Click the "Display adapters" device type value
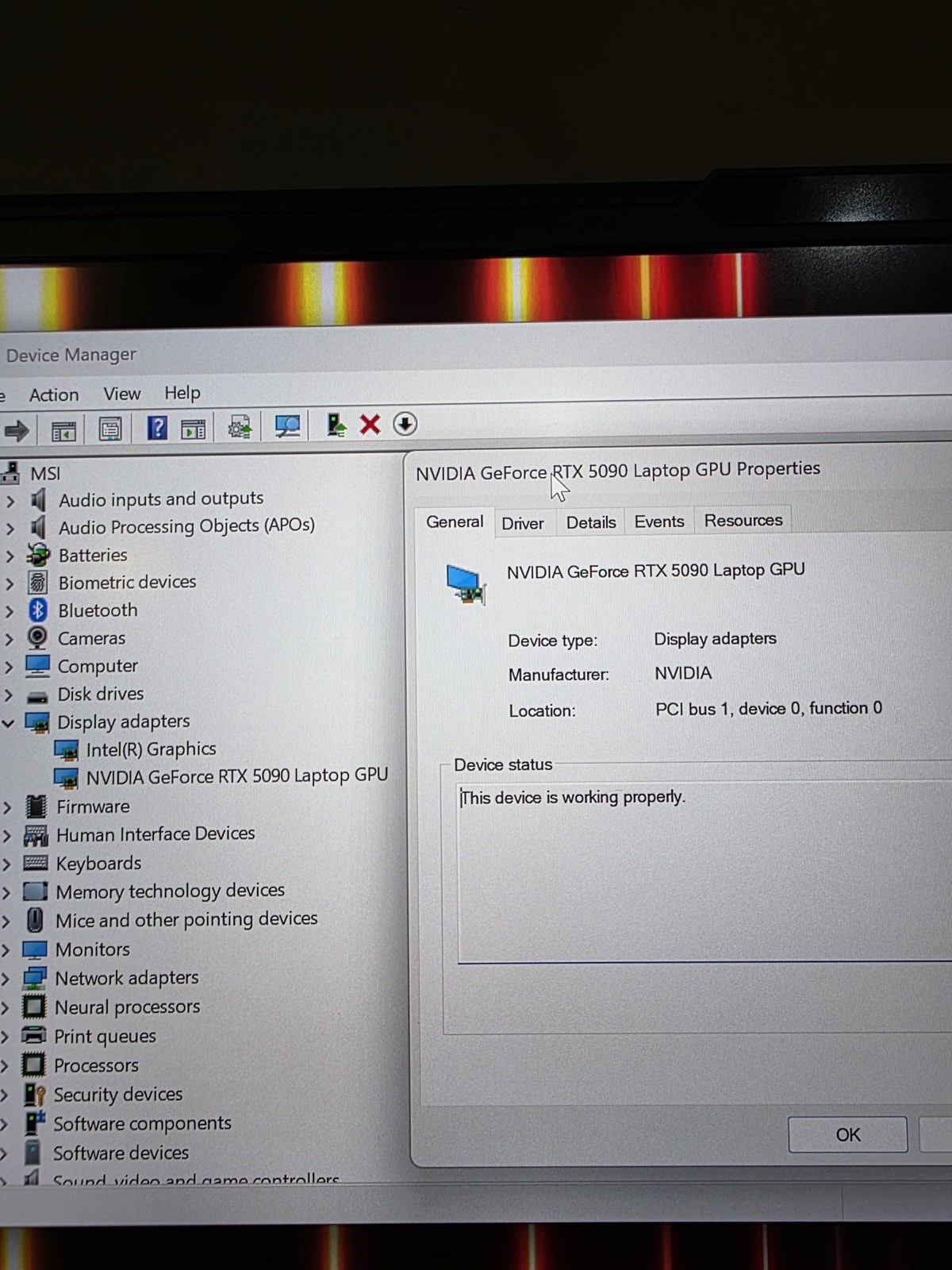The height and width of the screenshot is (1270, 952). point(715,639)
